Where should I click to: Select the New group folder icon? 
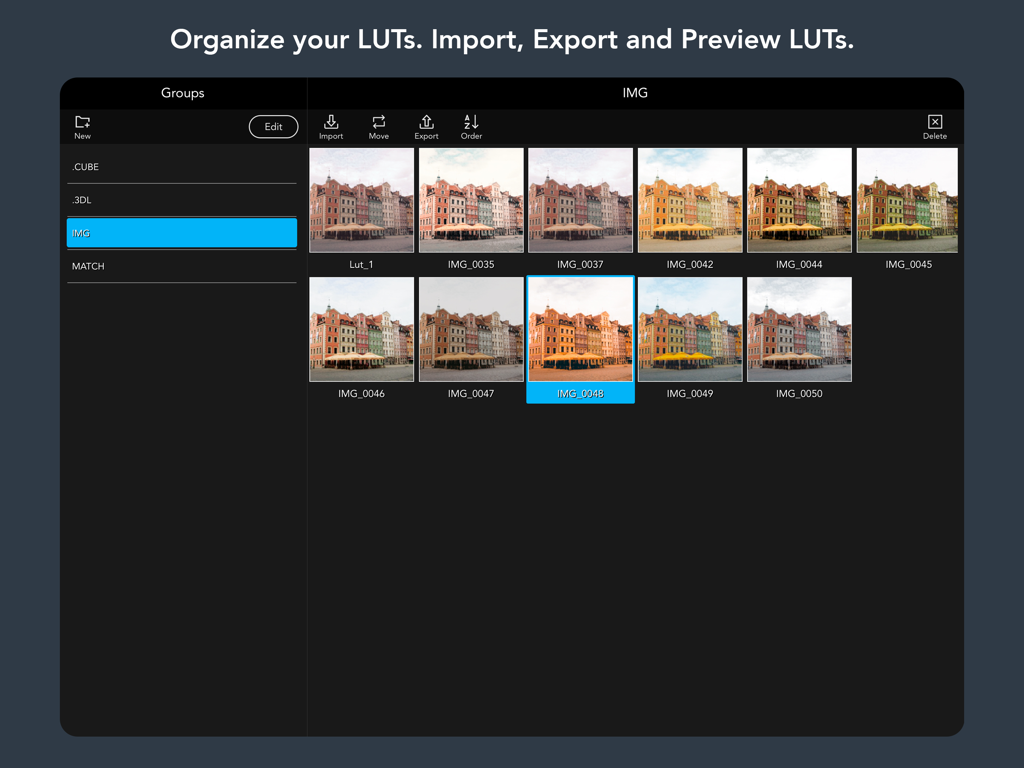82,120
